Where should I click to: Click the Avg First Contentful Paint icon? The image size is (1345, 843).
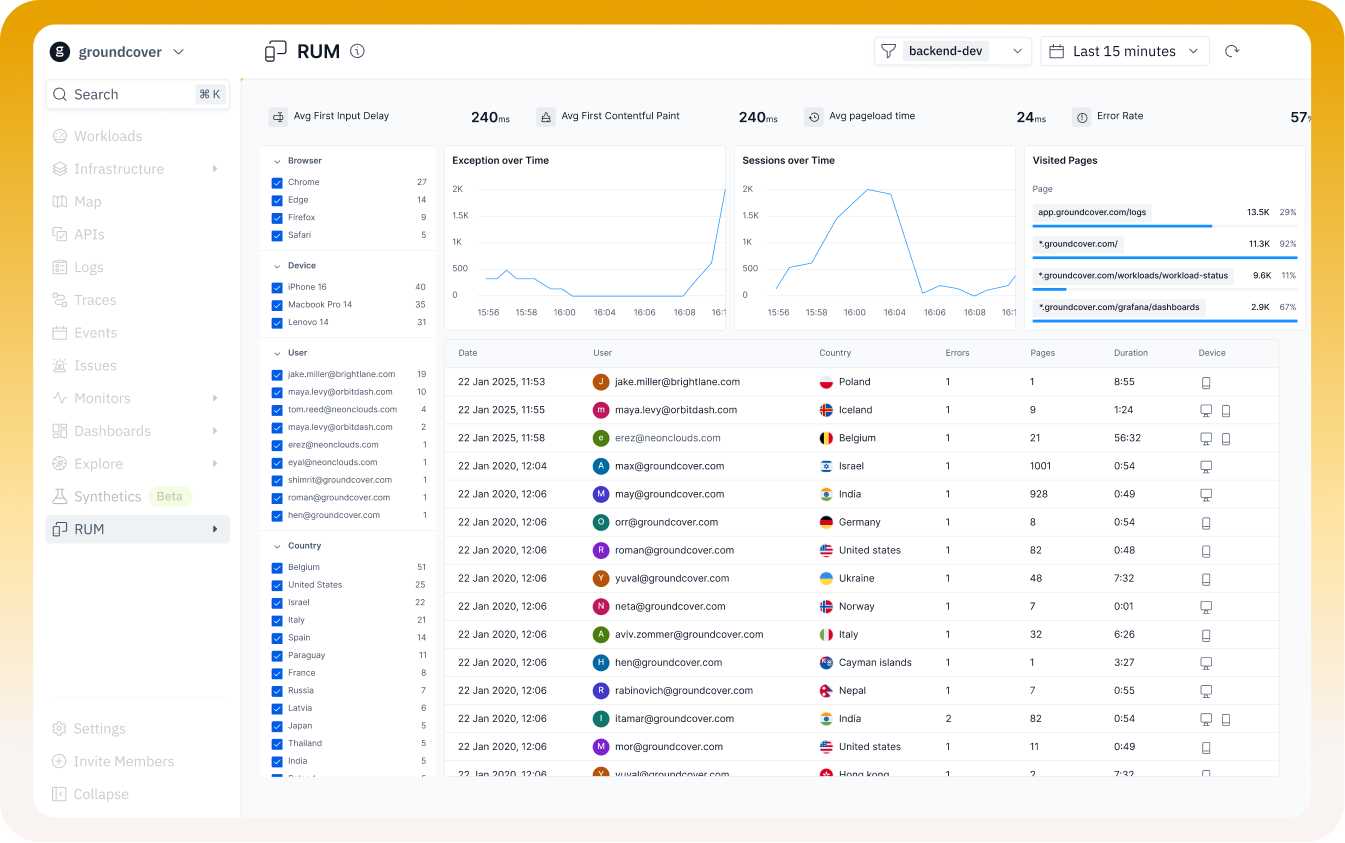pyautogui.click(x=546, y=117)
